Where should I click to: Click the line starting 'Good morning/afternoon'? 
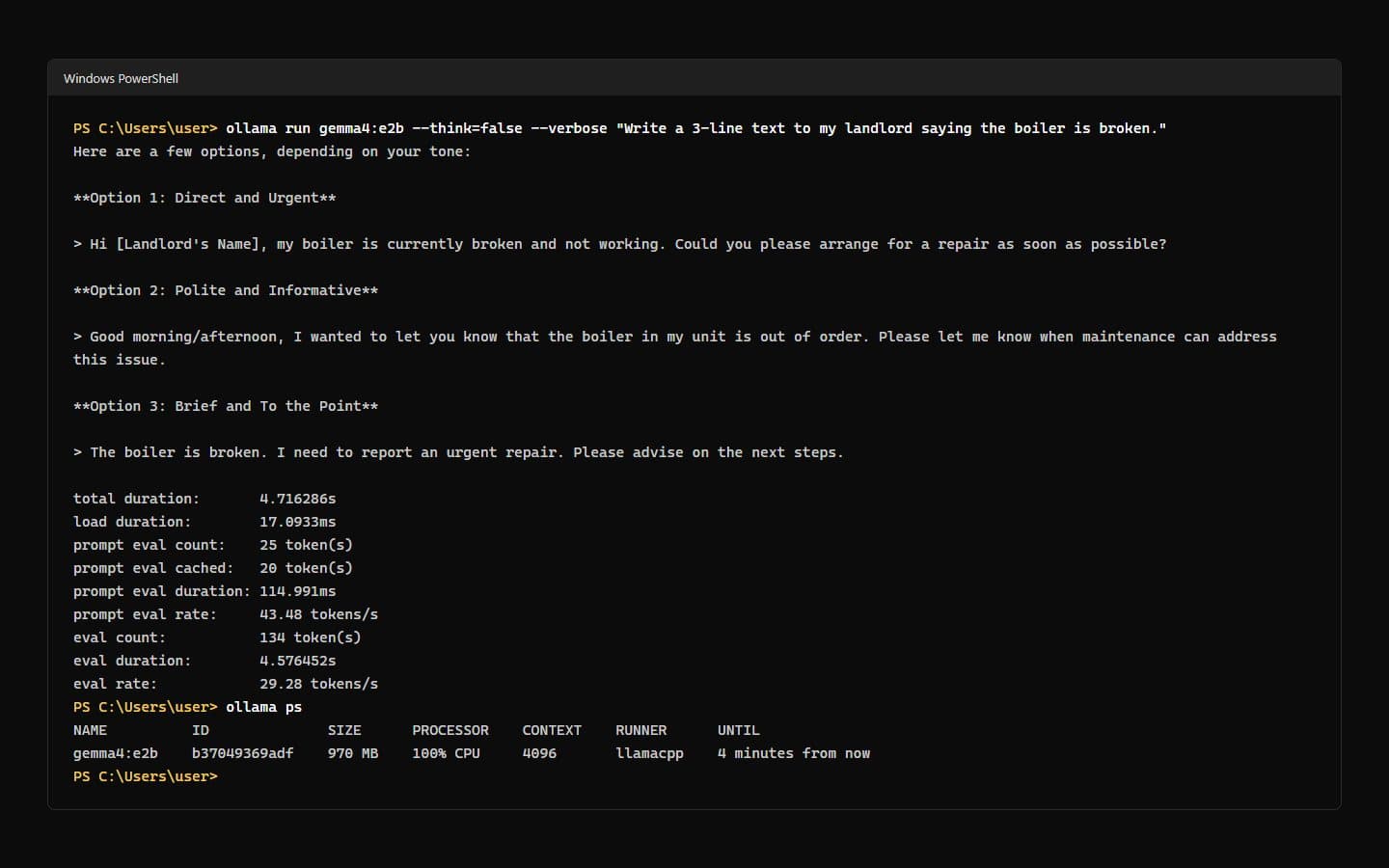click(675, 337)
